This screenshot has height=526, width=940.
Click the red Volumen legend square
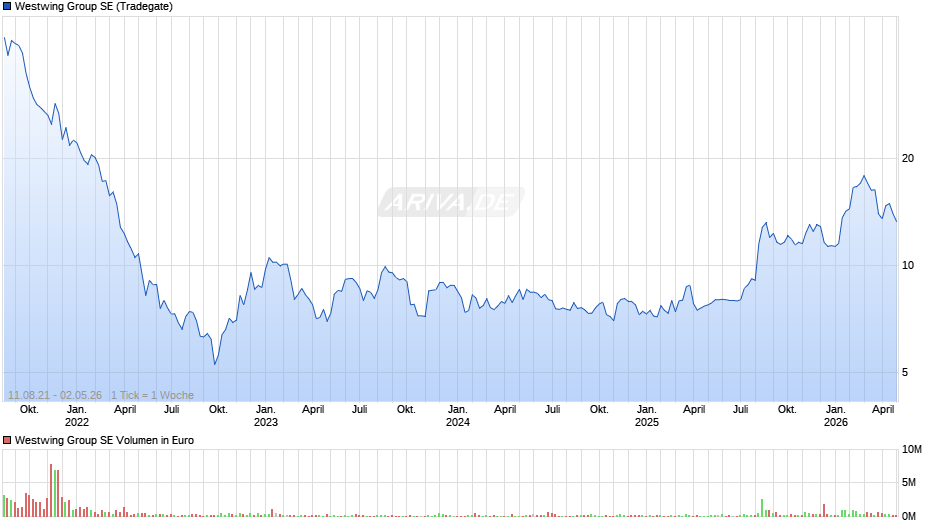tap(7, 440)
